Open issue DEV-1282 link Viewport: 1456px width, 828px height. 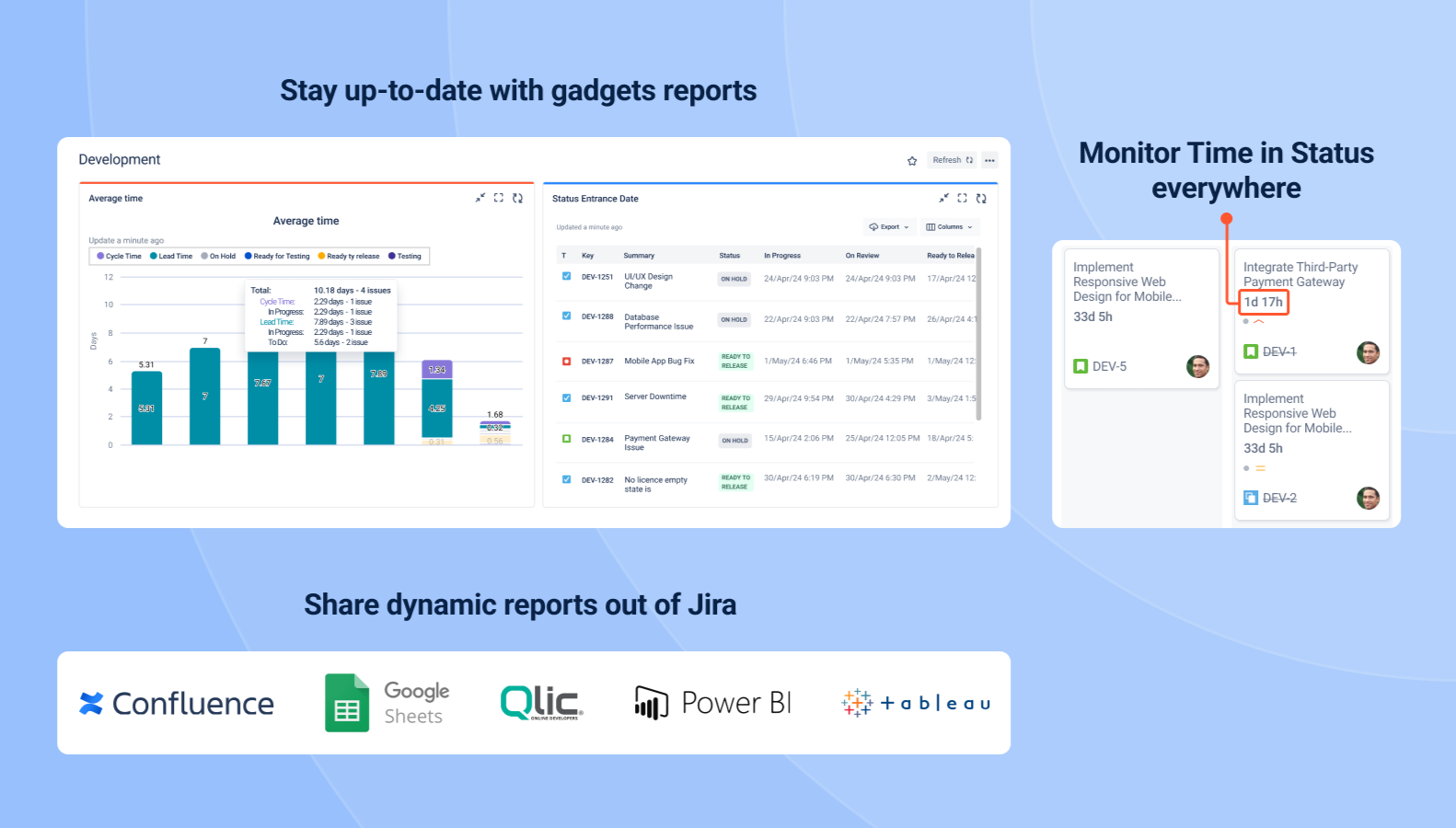click(597, 480)
